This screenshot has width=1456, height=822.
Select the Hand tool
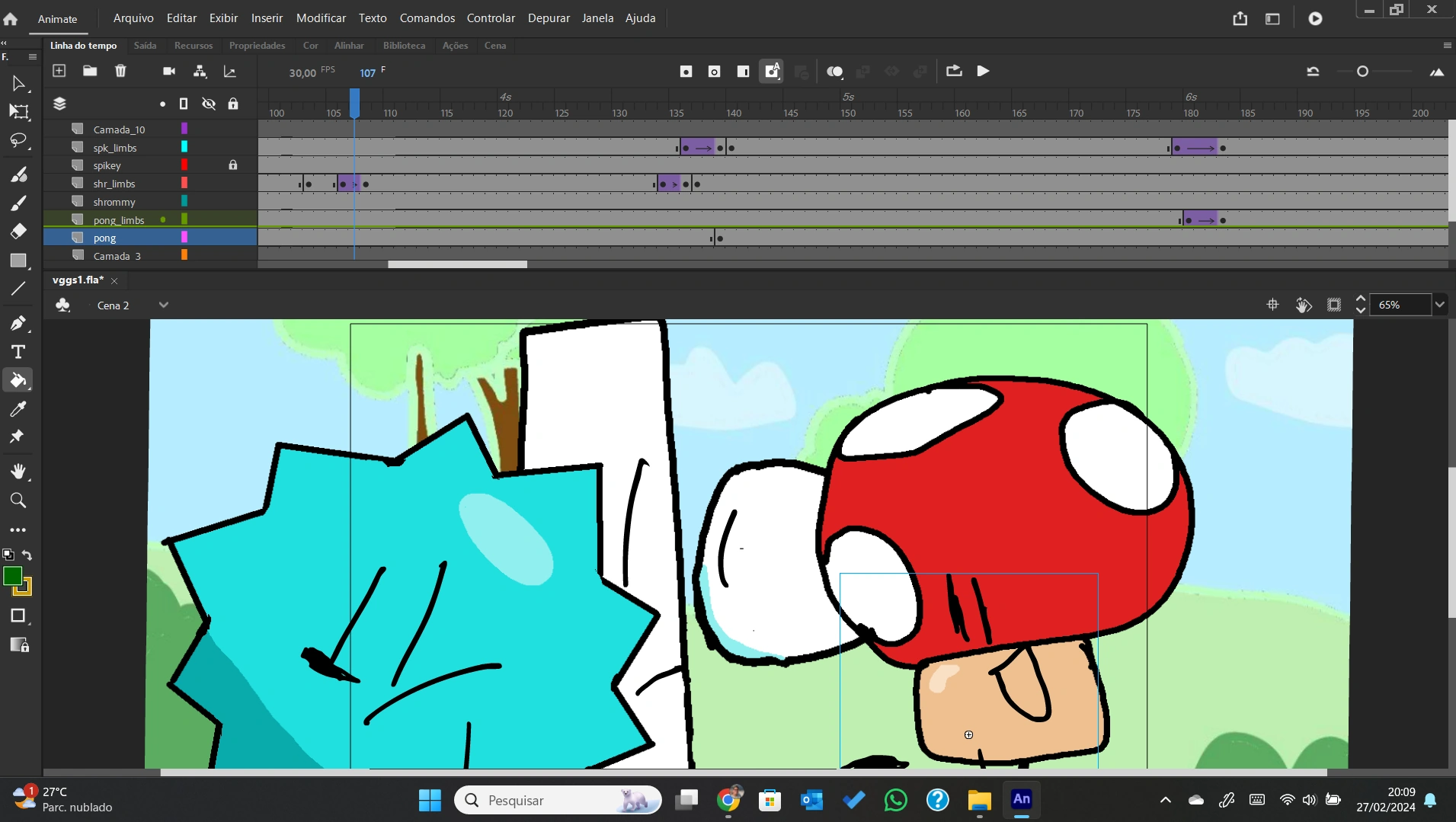click(18, 471)
